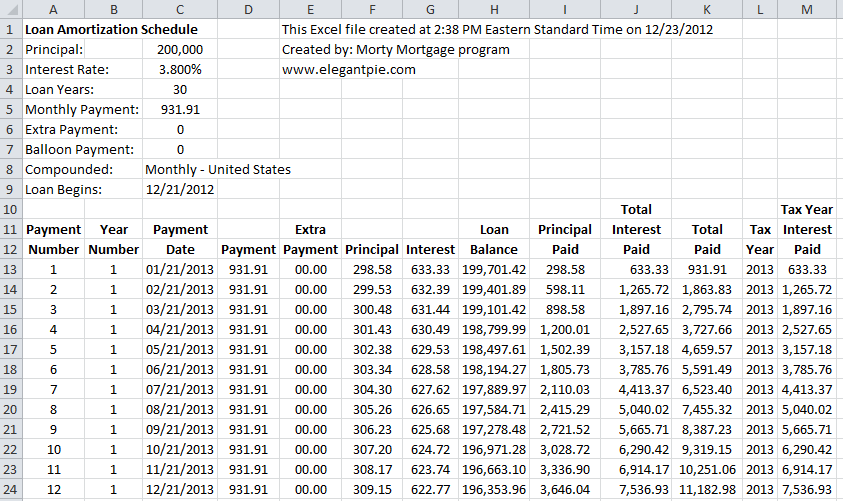
Task: Select total paid 11,182.98 cell
Action: [x=707, y=490]
